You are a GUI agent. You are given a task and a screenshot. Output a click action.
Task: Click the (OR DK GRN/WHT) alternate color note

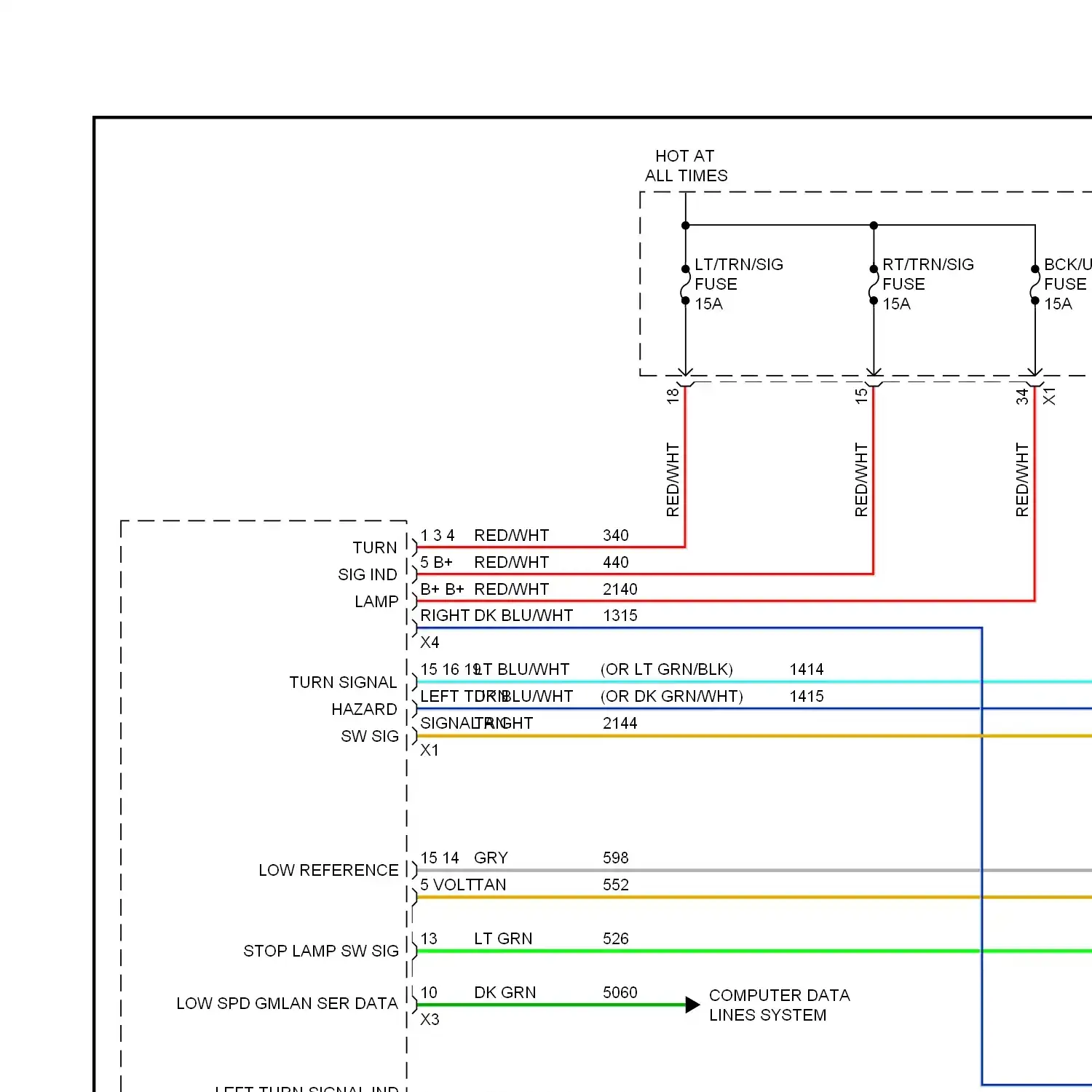tap(672, 696)
